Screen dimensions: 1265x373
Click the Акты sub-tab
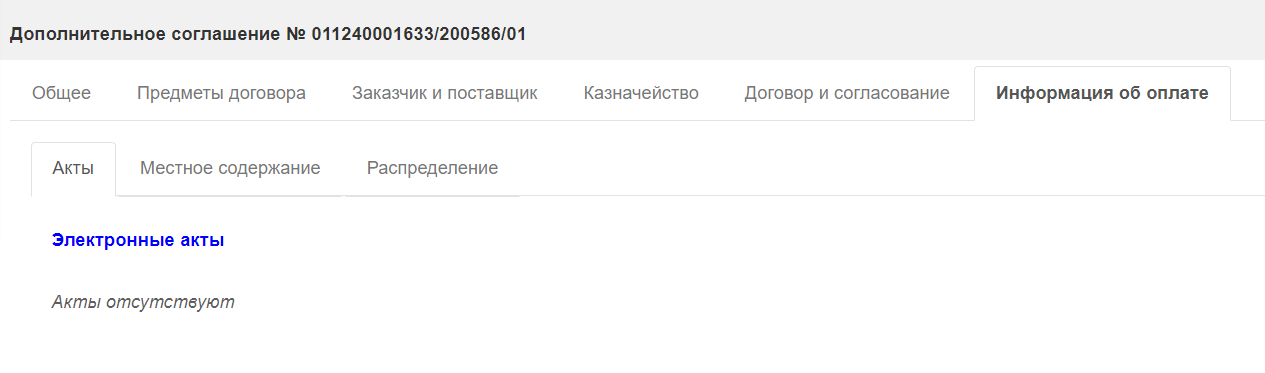pyautogui.click(x=73, y=168)
